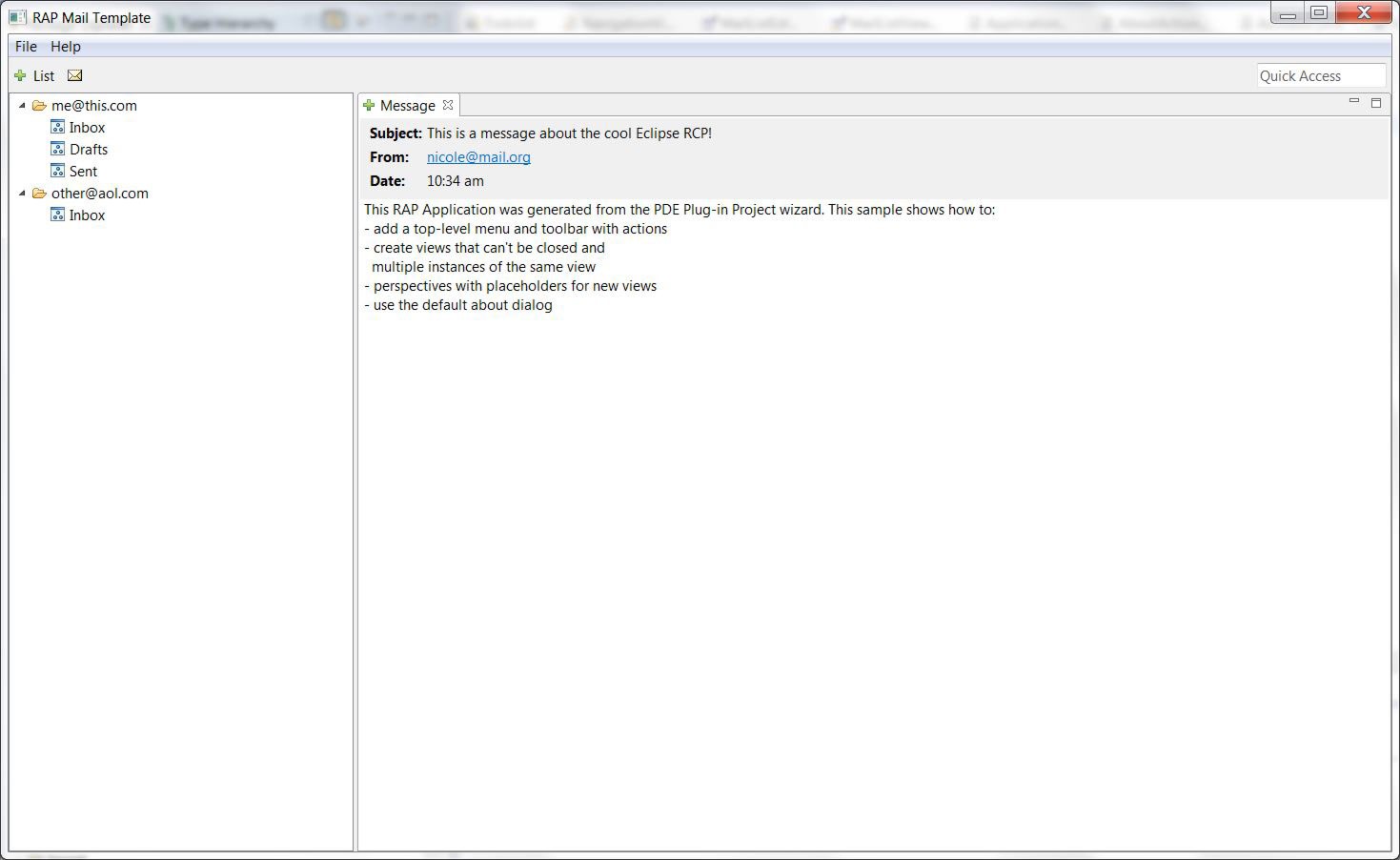Image resolution: width=1400 pixels, height=860 pixels.
Task: Open the File menu
Action: tap(26, 47)
